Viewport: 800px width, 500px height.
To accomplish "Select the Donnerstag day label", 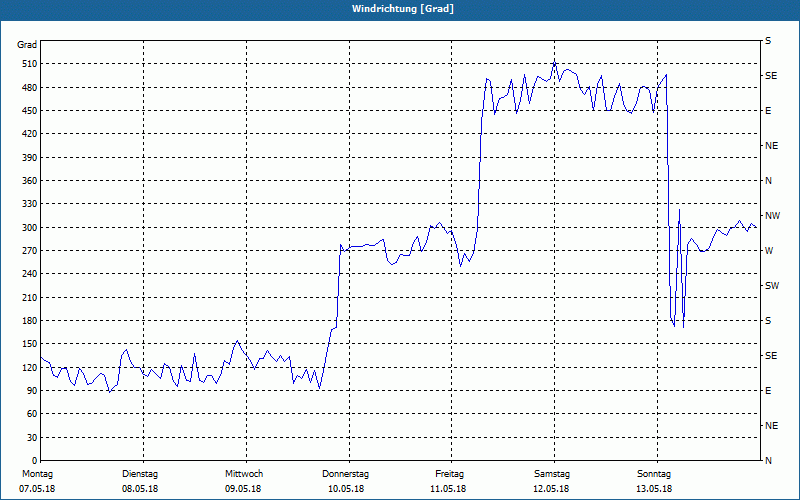I will 345,474.
